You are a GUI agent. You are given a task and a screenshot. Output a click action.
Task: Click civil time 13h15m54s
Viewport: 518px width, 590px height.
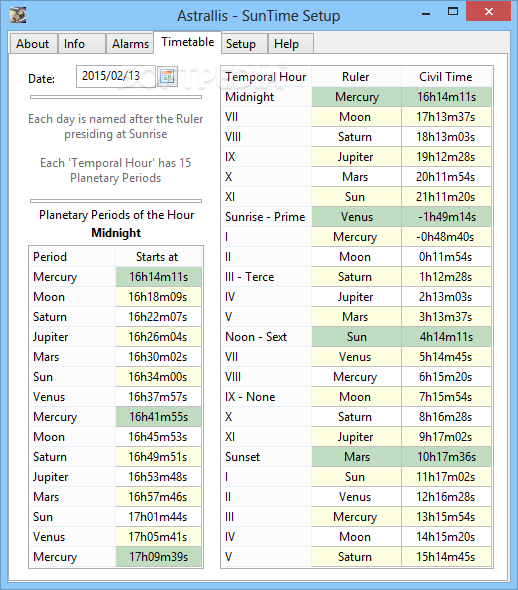click(447, 517)
